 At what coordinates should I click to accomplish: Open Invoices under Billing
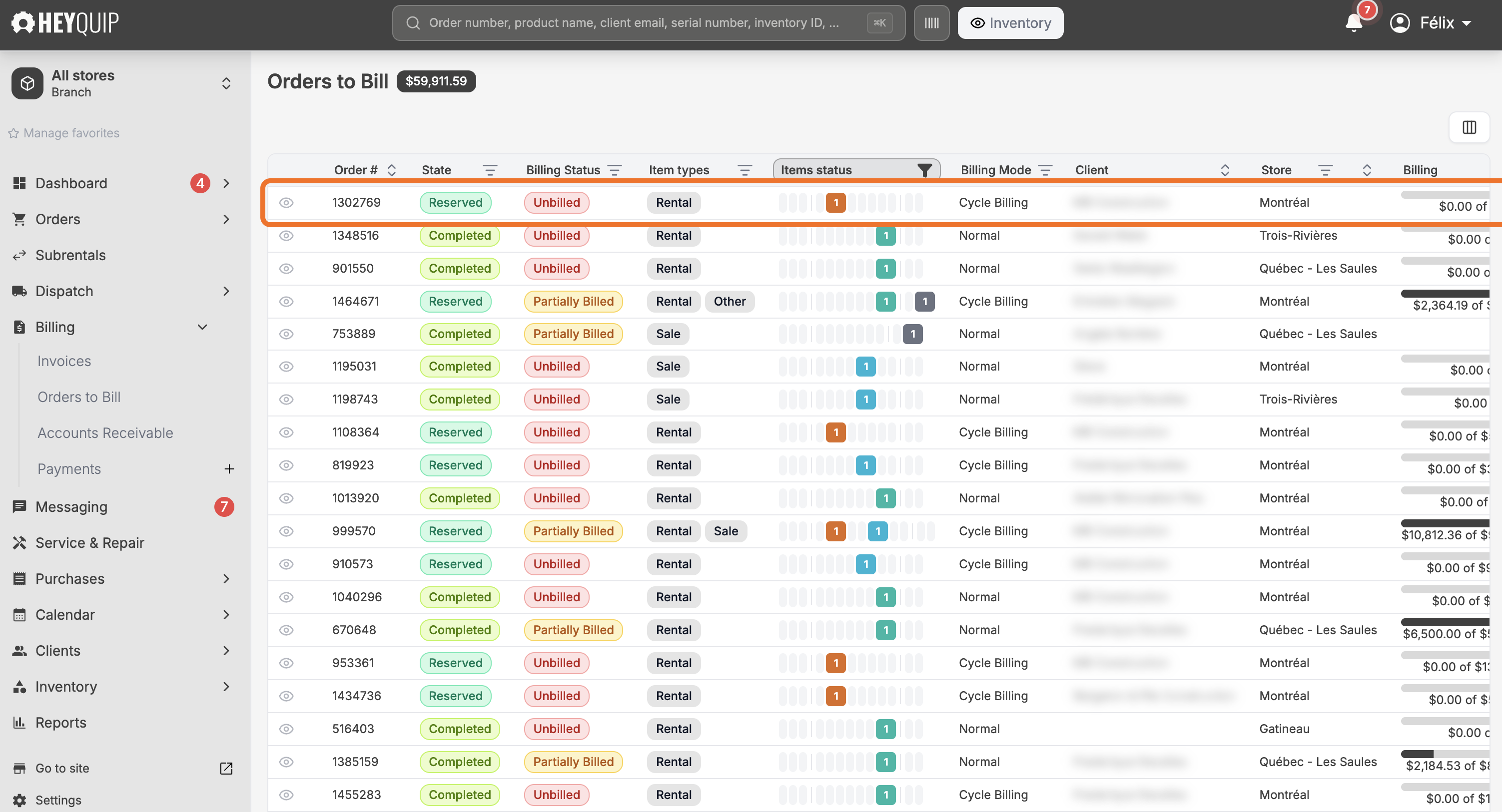tap(64, 361)
